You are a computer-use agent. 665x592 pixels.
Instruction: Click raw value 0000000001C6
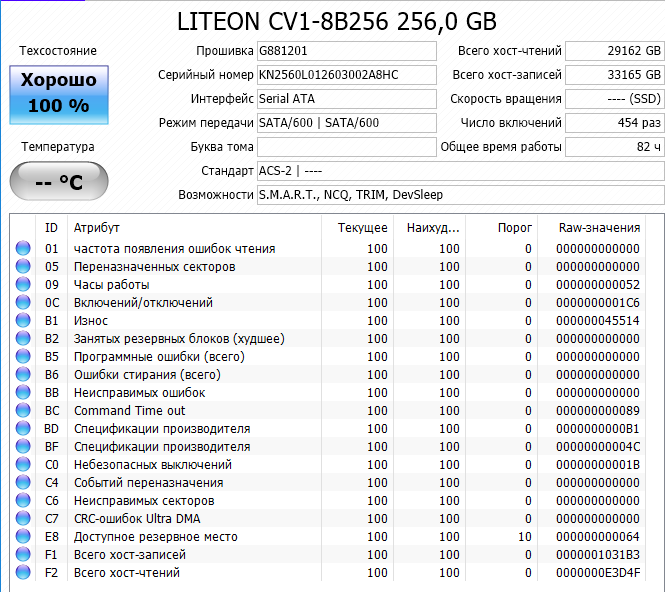[x=598, y=303]
